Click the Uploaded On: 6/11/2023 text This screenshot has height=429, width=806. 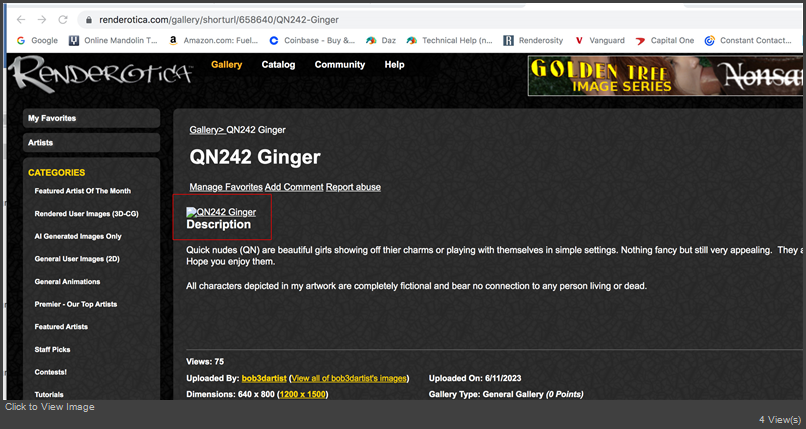click(475, 378)
